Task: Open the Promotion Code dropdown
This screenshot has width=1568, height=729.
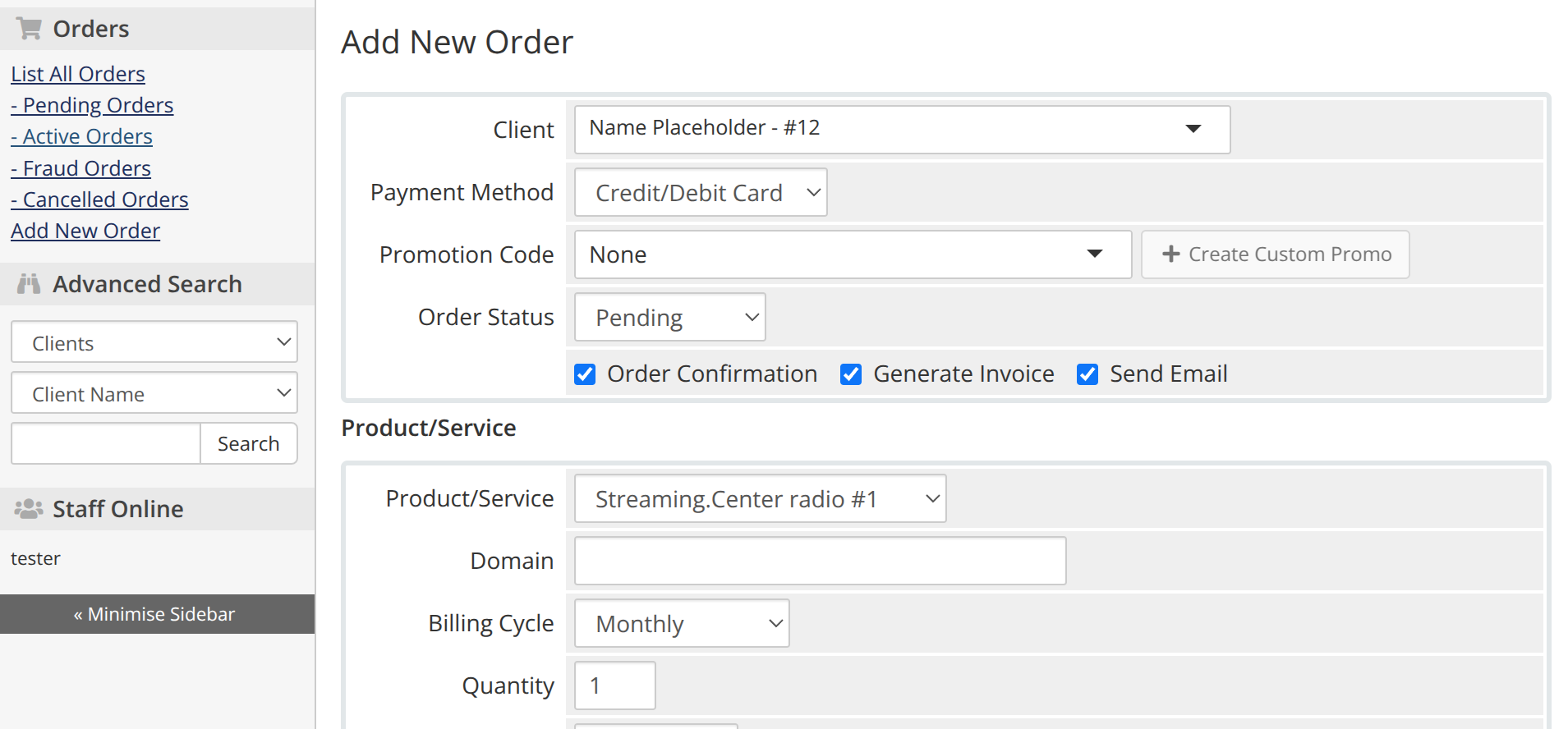Action: (x=852, y=254)
